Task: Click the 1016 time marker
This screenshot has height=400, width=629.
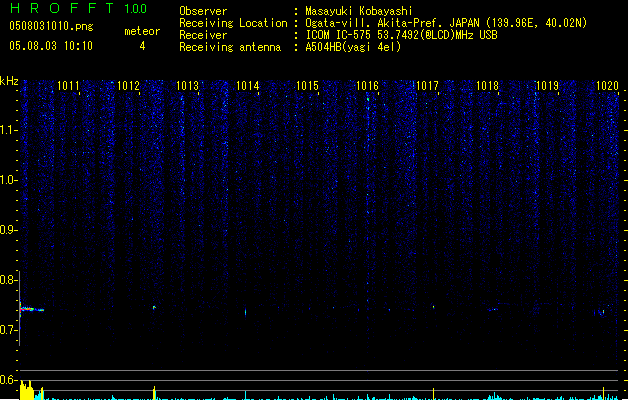Action: tap(367, 86)
